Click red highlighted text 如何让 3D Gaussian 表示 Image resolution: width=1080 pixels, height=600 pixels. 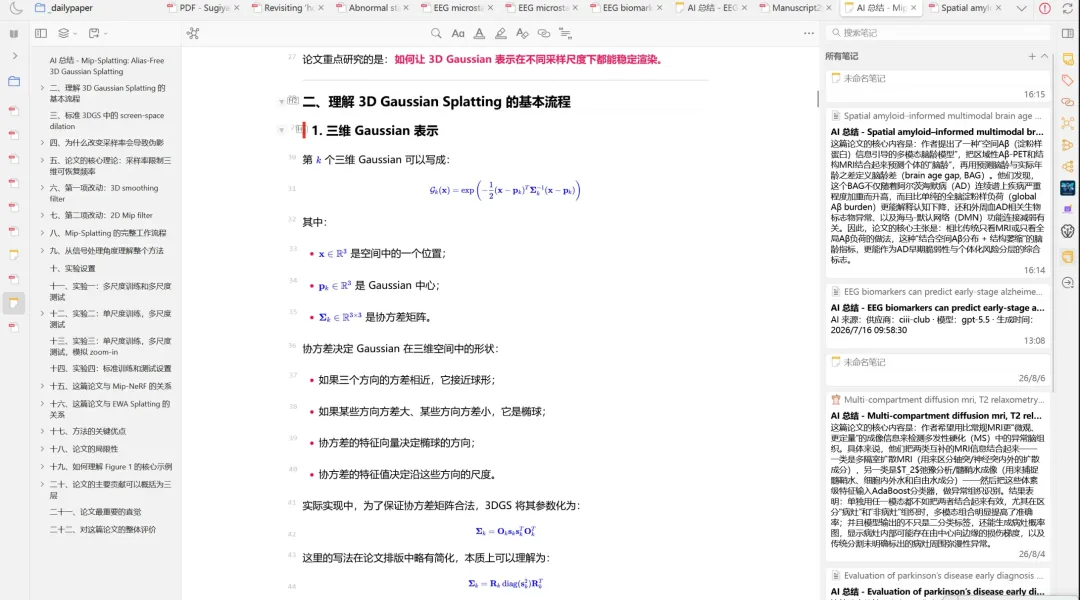click(x=528, y=59)
